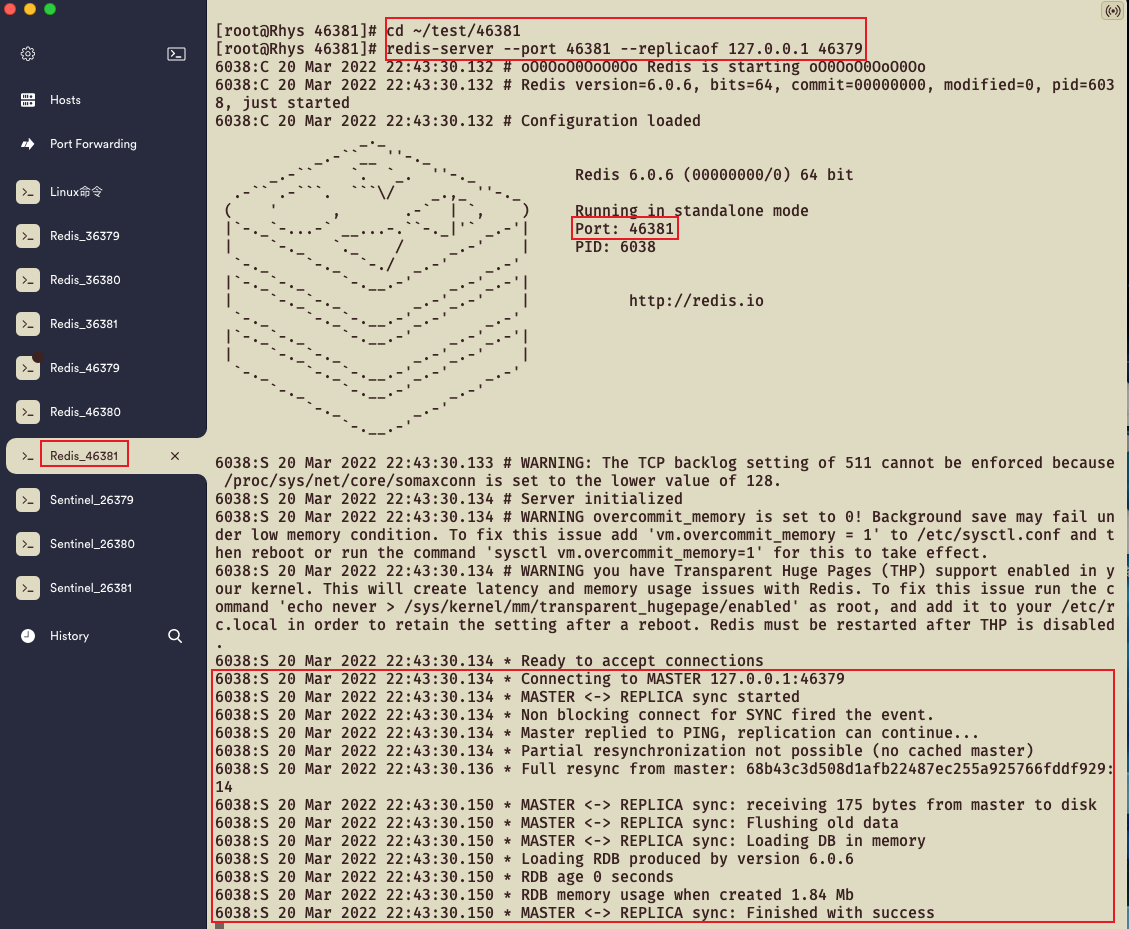The height and width of the screenshot is (929, 1129).
Task: Click 'Loading DB in memory' log line
Action: [x=570, y=841]
